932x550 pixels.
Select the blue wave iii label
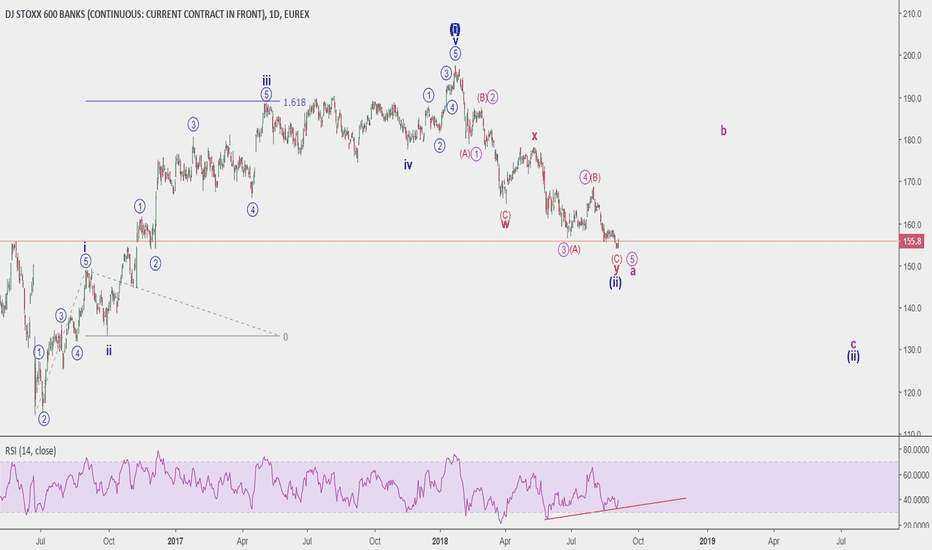click(x=267, y=80)
